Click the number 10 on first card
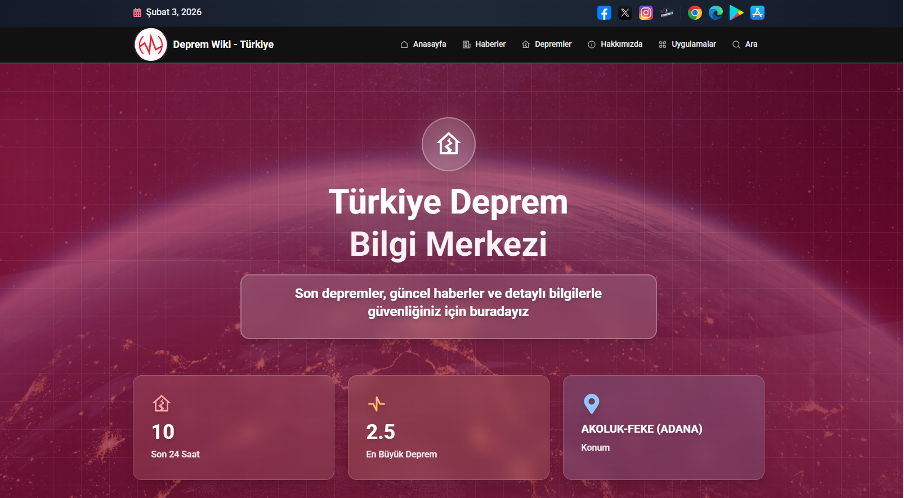 (163, 432)
